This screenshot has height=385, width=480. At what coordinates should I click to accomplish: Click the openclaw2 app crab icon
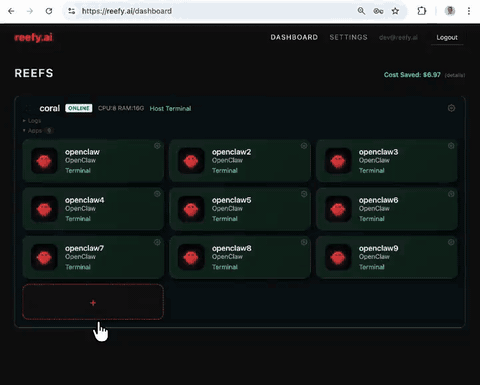pos(191,161)
